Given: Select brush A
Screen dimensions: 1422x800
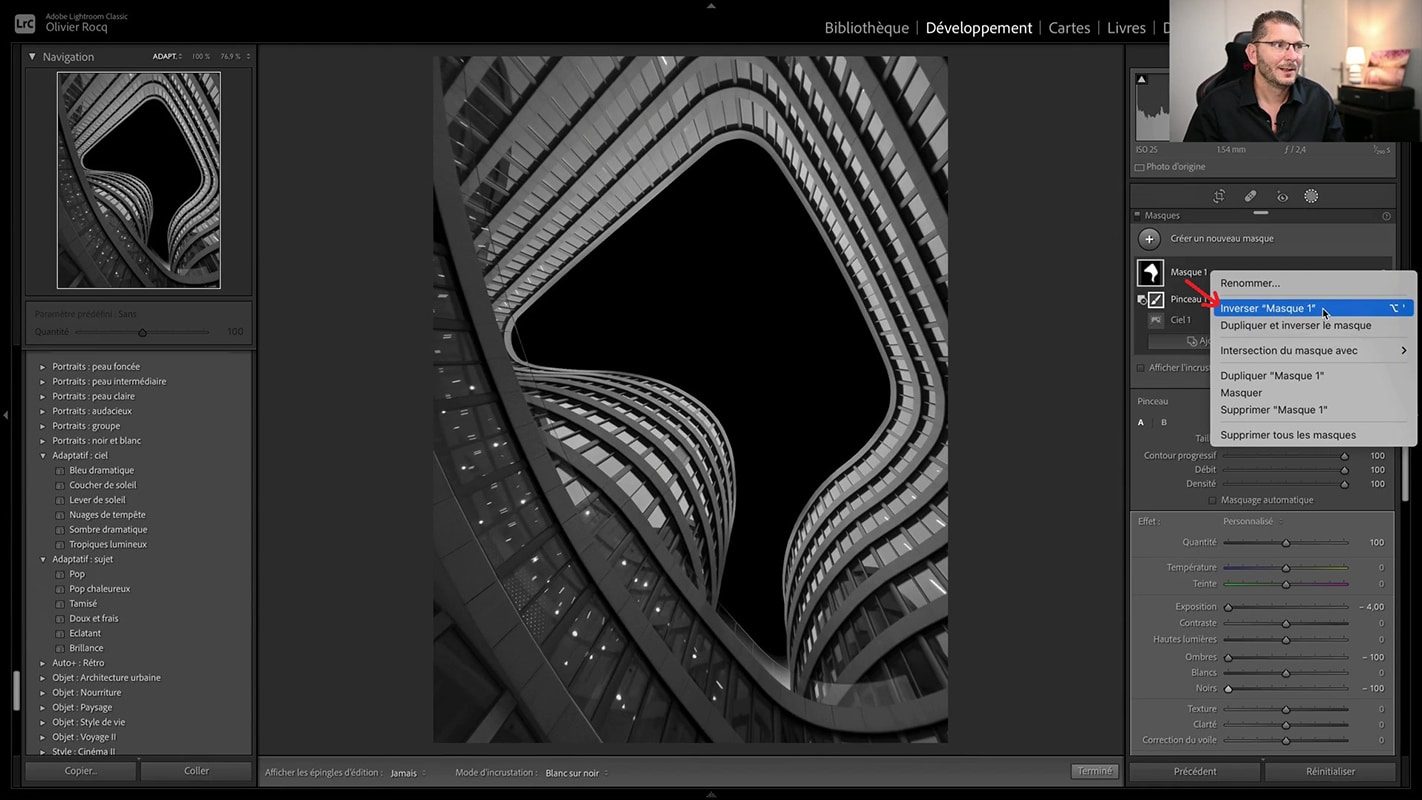Looking at the screenshot, I should (1141, 422).
